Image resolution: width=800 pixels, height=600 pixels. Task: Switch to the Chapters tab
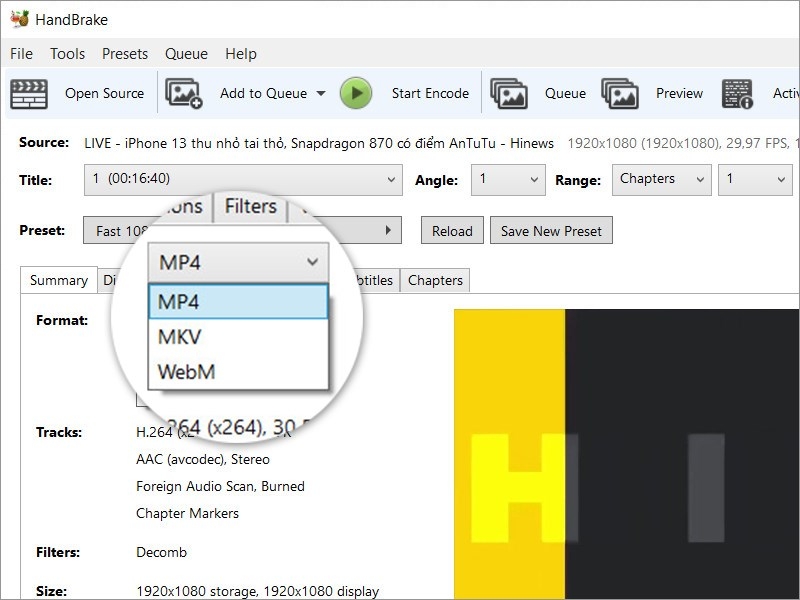(x=435, y=281)
